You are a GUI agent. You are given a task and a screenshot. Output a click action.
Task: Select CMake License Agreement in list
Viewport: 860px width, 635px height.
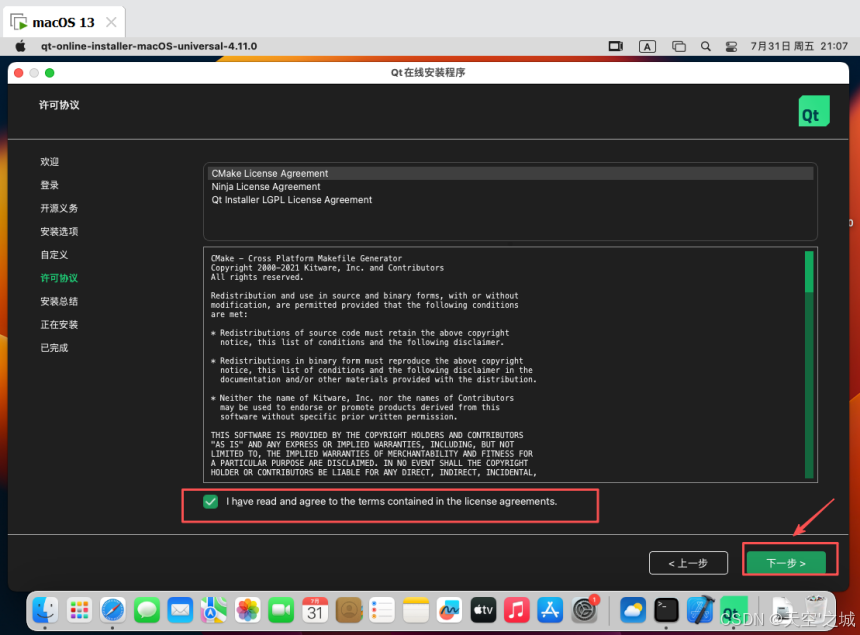510,173
